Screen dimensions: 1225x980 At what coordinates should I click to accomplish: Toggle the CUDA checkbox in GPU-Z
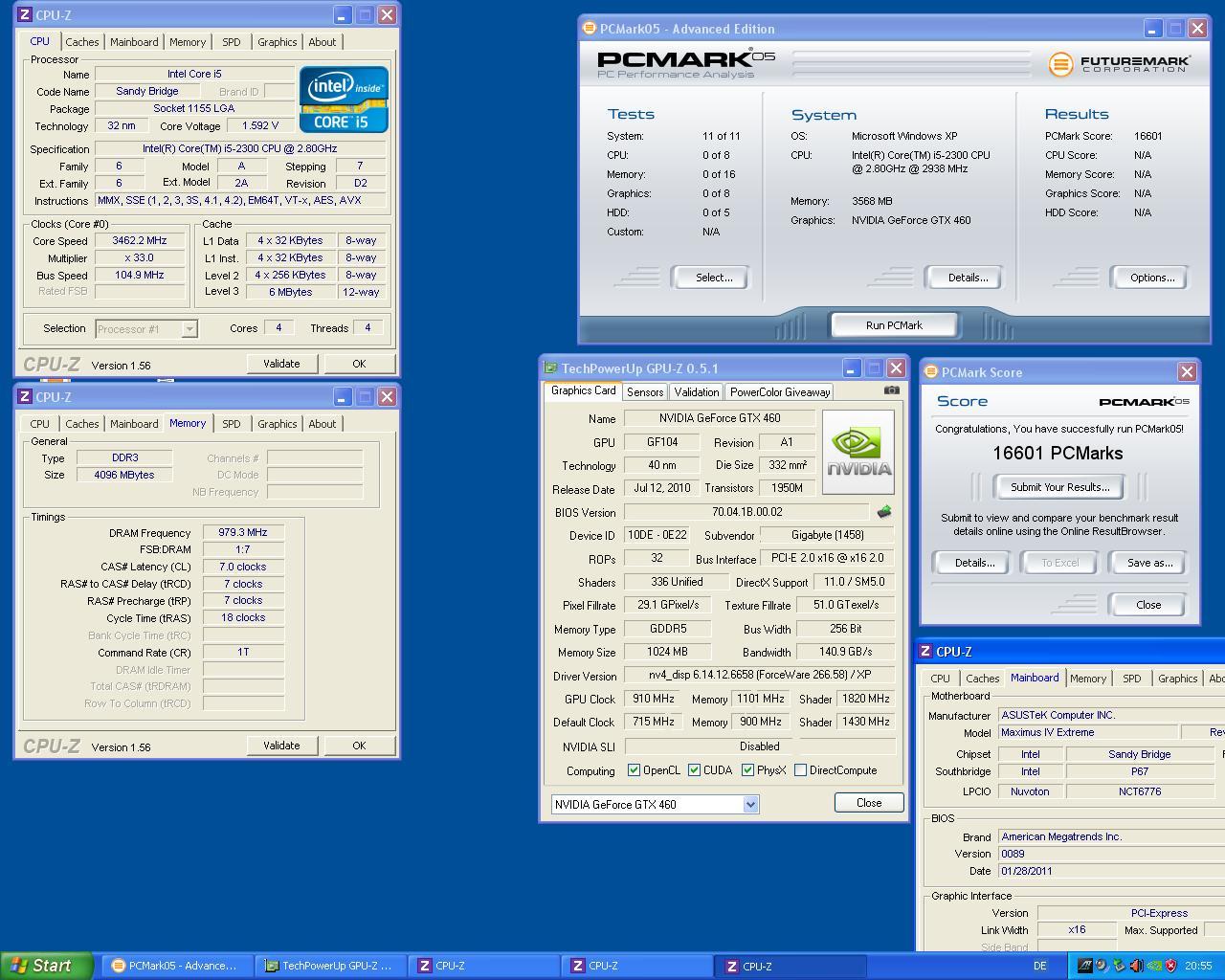click(x=694, y=770)
